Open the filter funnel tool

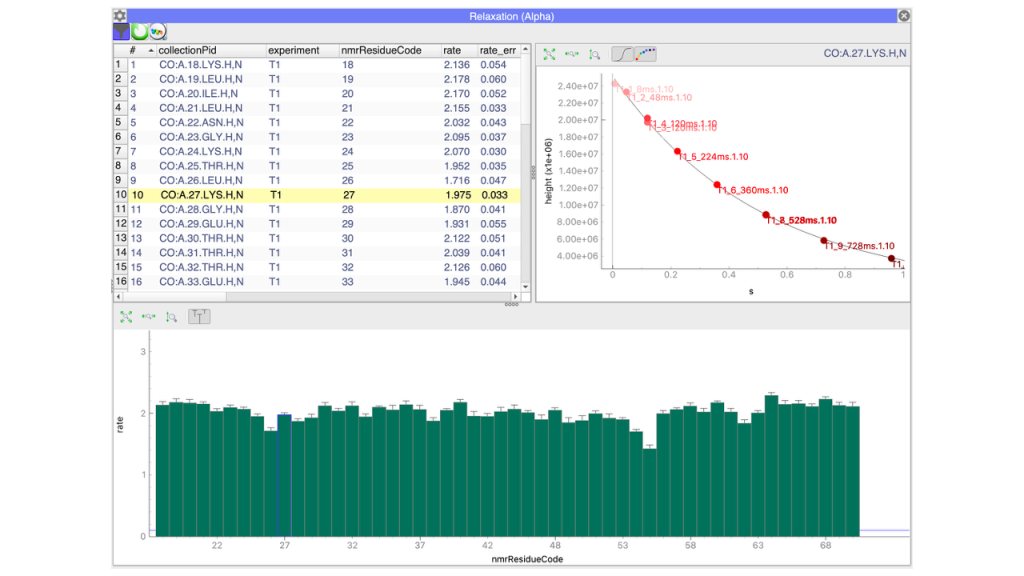point(121,31)
